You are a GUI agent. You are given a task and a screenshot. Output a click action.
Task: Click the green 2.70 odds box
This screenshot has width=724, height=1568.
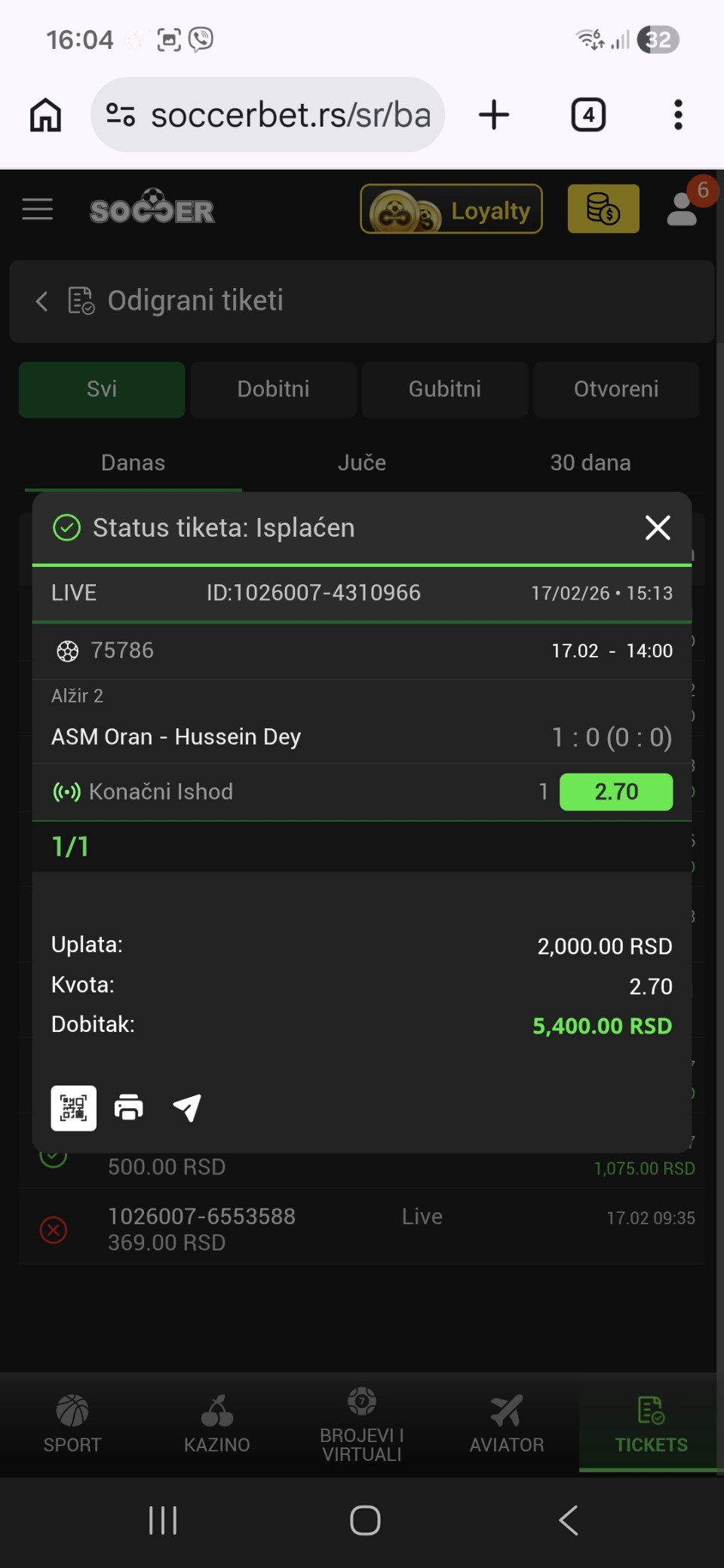615,792
